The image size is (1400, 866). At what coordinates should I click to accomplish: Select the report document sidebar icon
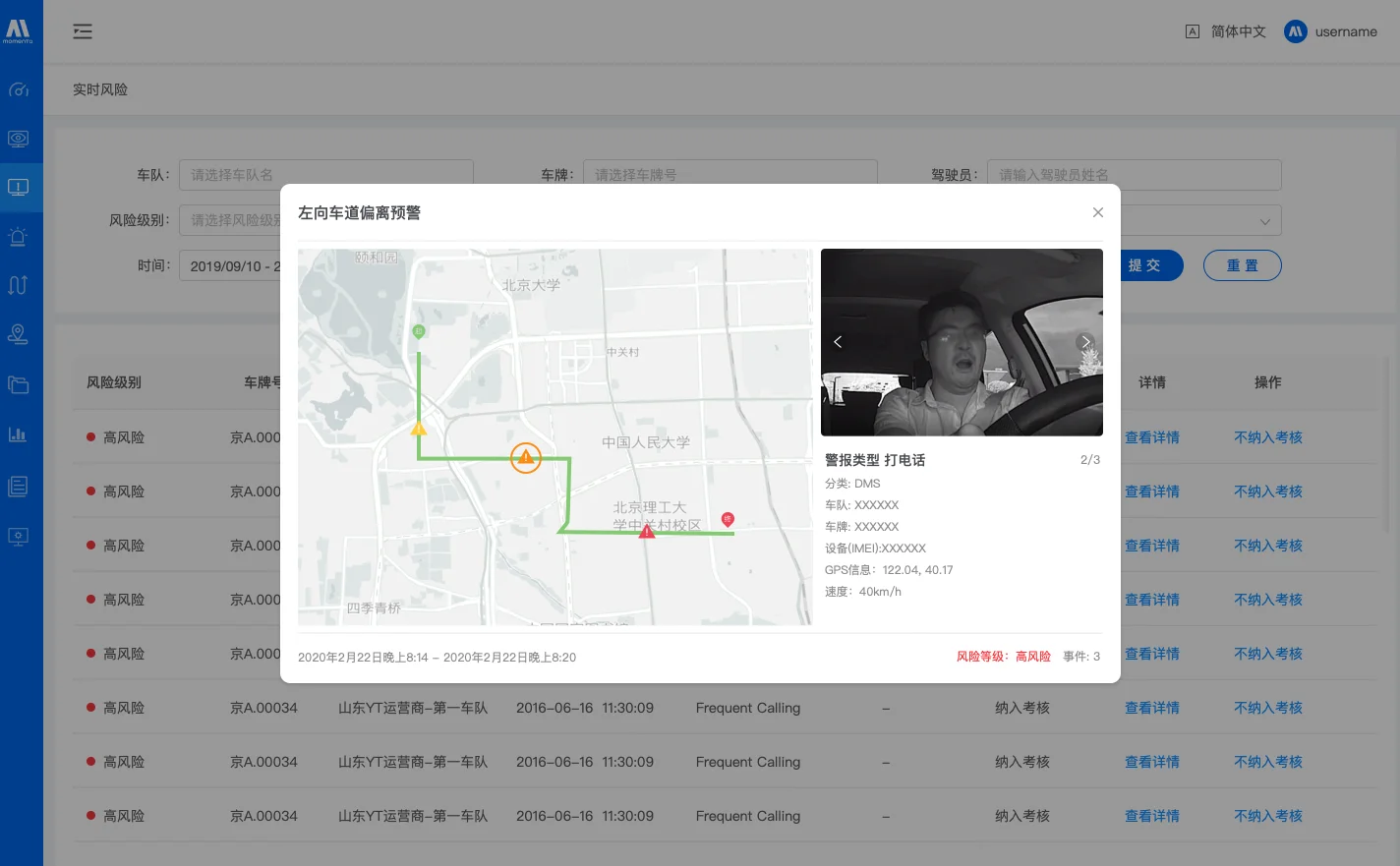20,484
